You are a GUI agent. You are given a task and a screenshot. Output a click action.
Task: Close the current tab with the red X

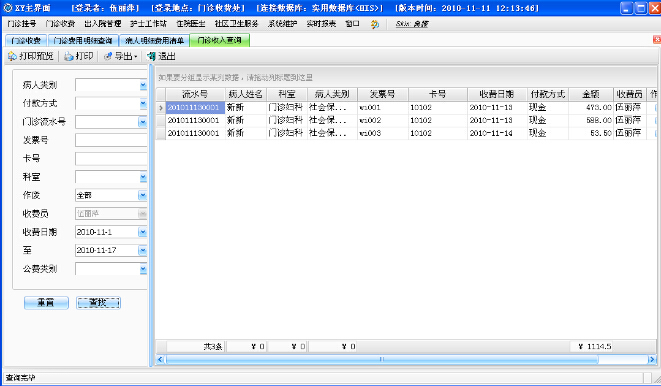(x=657, y=40)
